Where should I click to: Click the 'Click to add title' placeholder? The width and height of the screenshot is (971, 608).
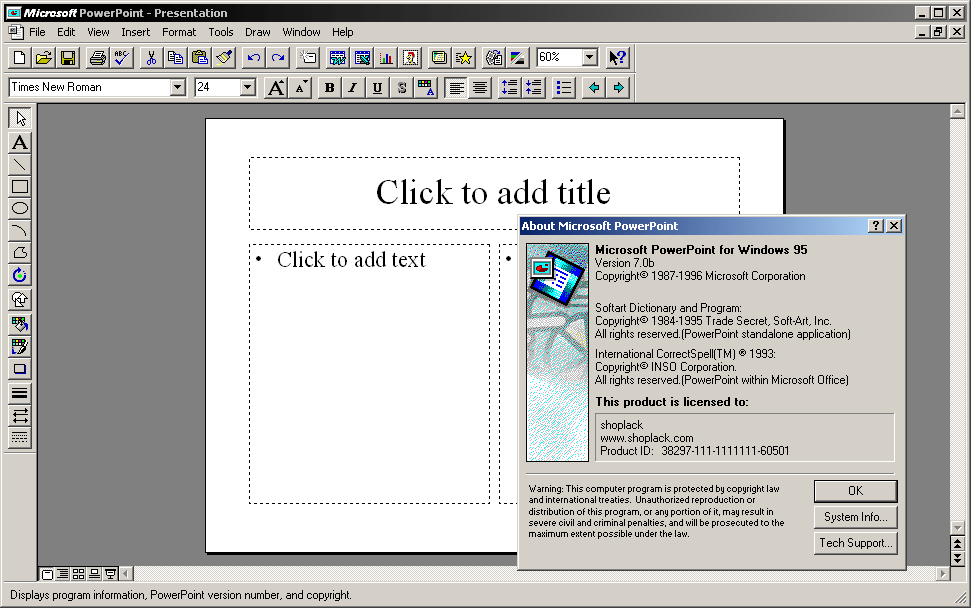tap(494, 193)
